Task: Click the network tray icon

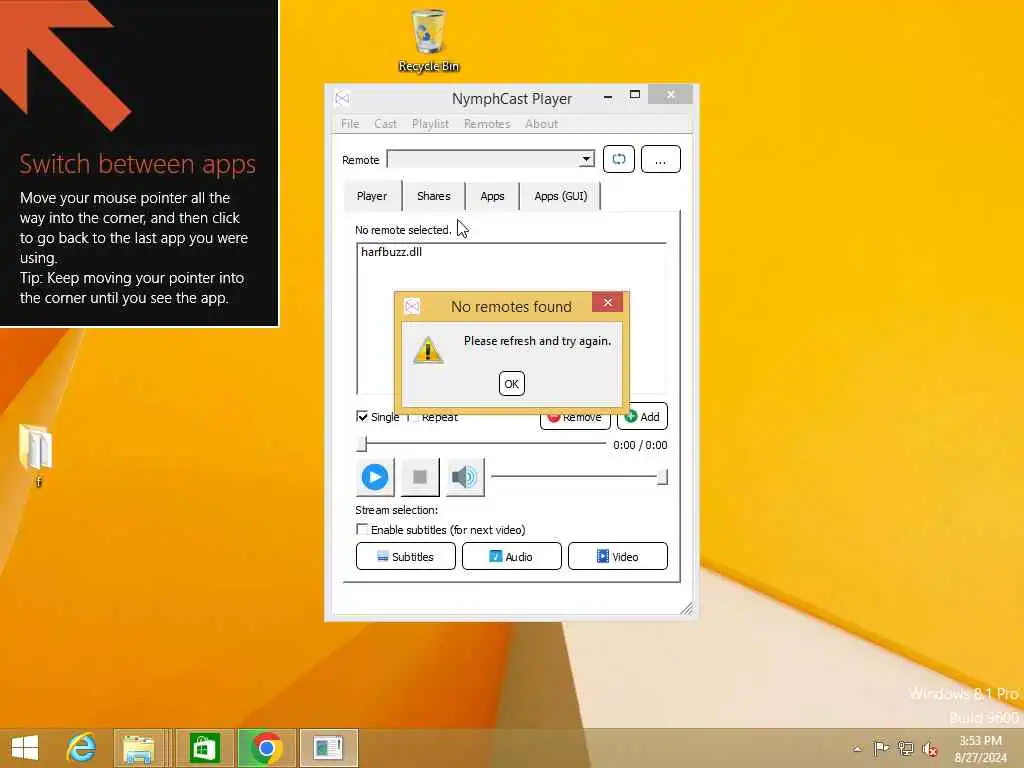Action: [905, 748]
